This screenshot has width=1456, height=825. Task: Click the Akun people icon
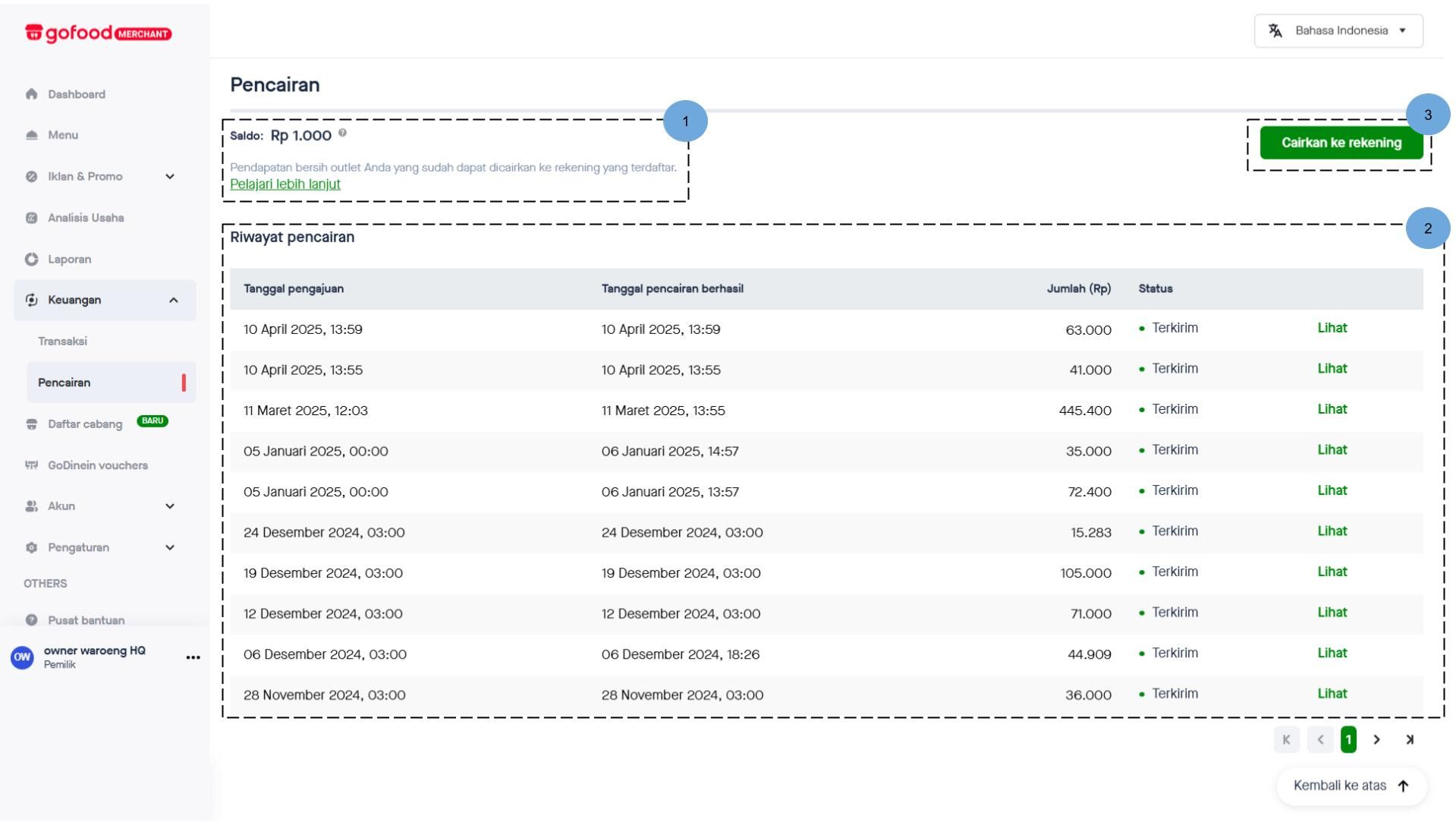pyautogui.click(x=31, y=506)
